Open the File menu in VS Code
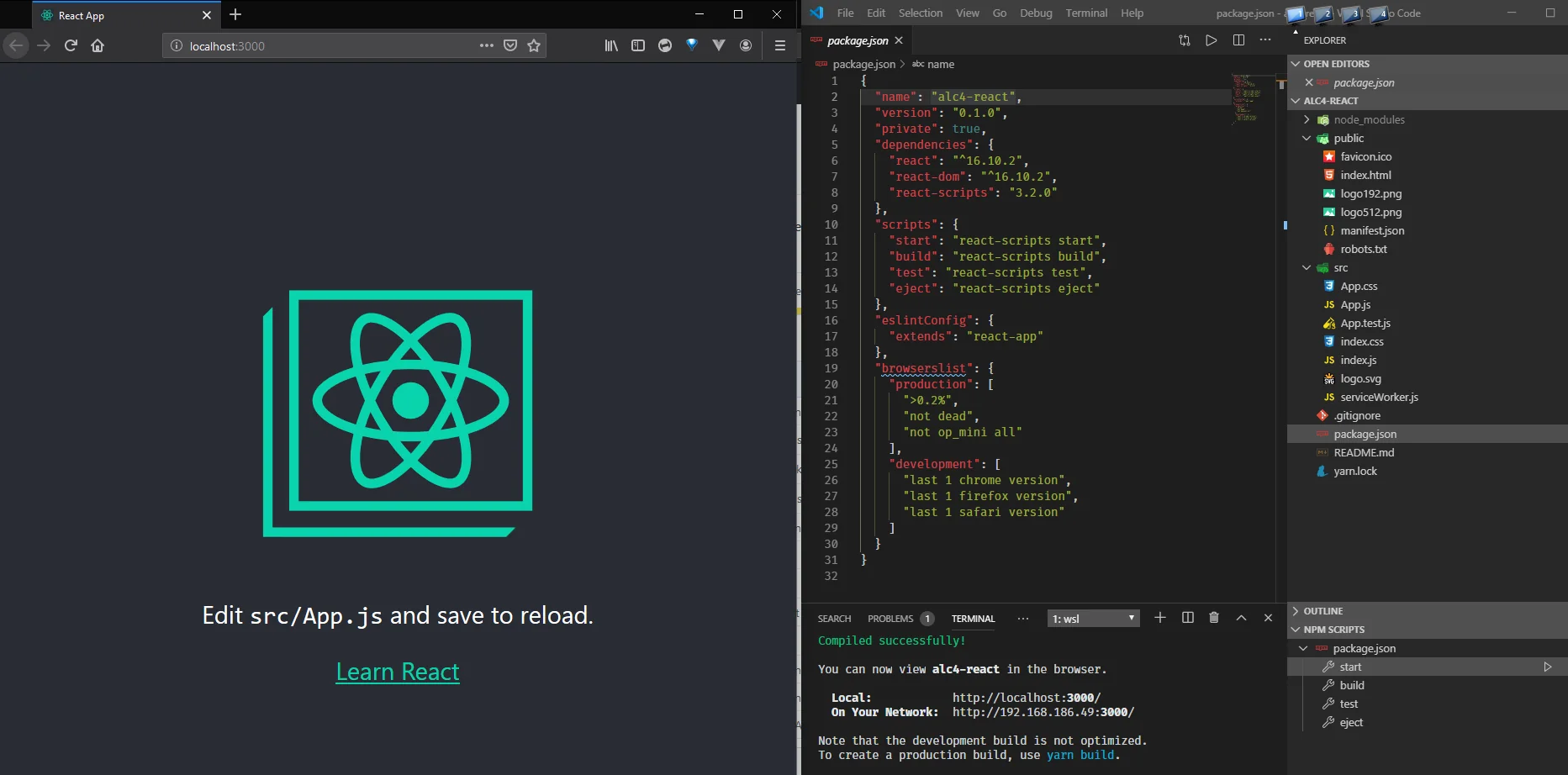The height and width of the screenshot is (775, 1568). (x=846, y=13)
